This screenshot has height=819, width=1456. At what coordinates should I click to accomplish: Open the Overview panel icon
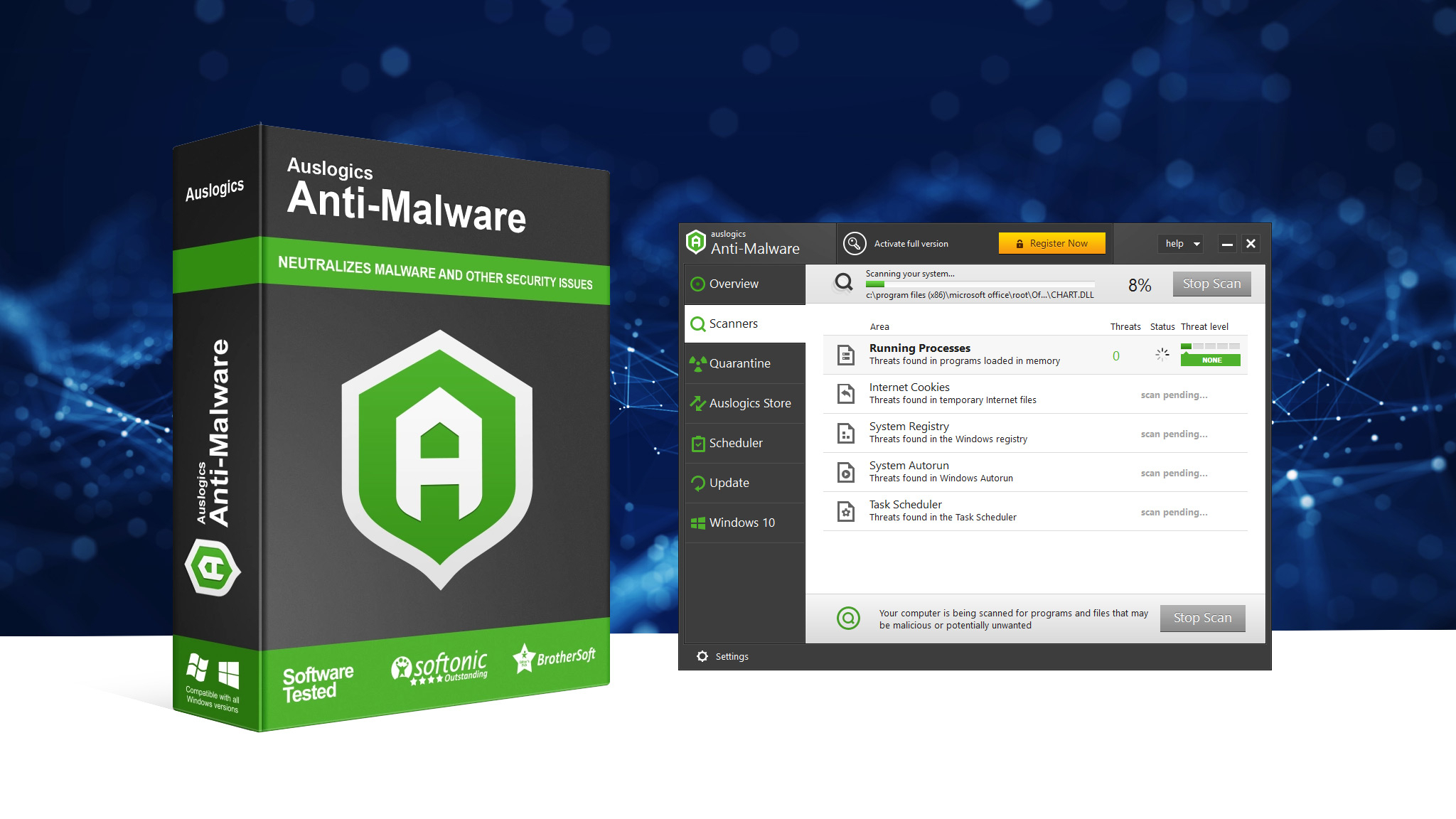click(x=699, y=283)
